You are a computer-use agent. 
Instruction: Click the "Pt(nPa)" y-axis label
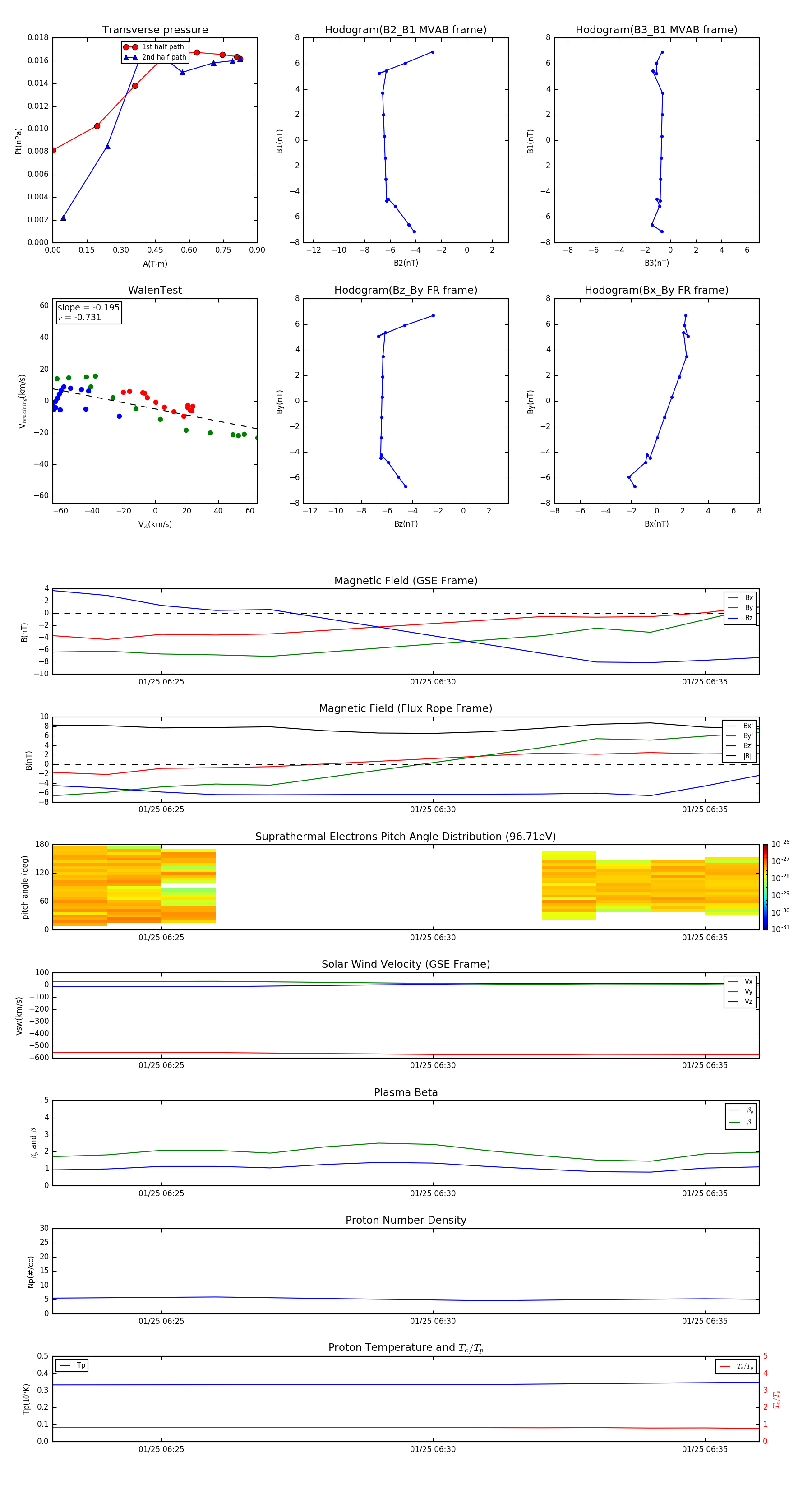(18, 140)
